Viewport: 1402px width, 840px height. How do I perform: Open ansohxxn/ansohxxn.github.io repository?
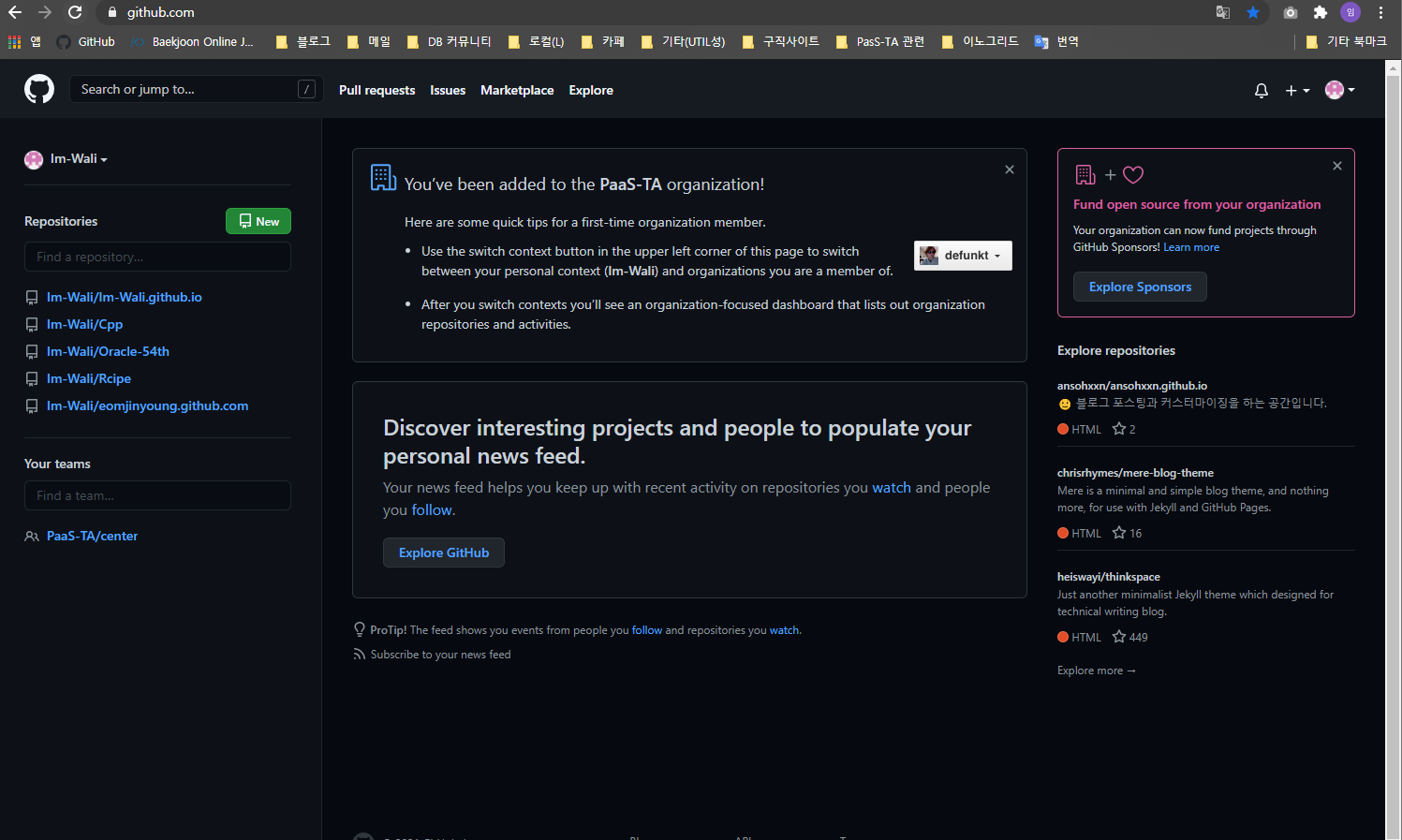point(1132,385)
